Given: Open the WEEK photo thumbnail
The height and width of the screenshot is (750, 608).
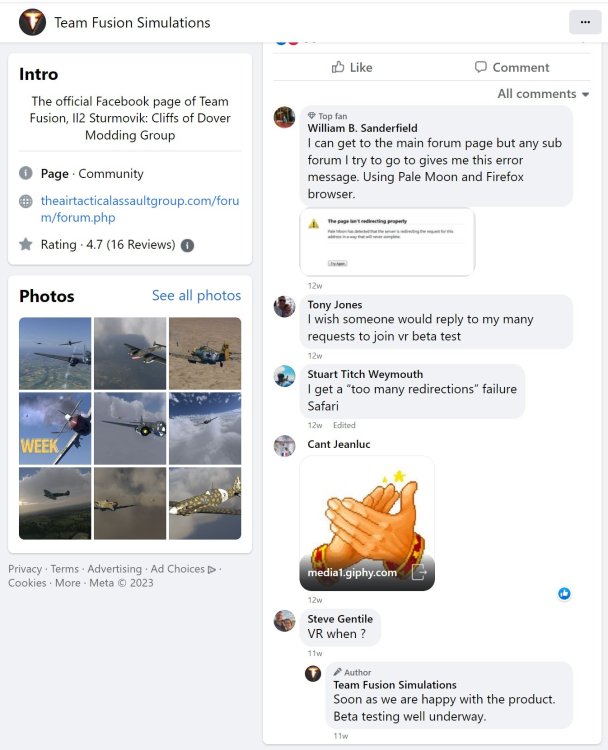Looking at the screenshot, I should click(x=55, y=429).
